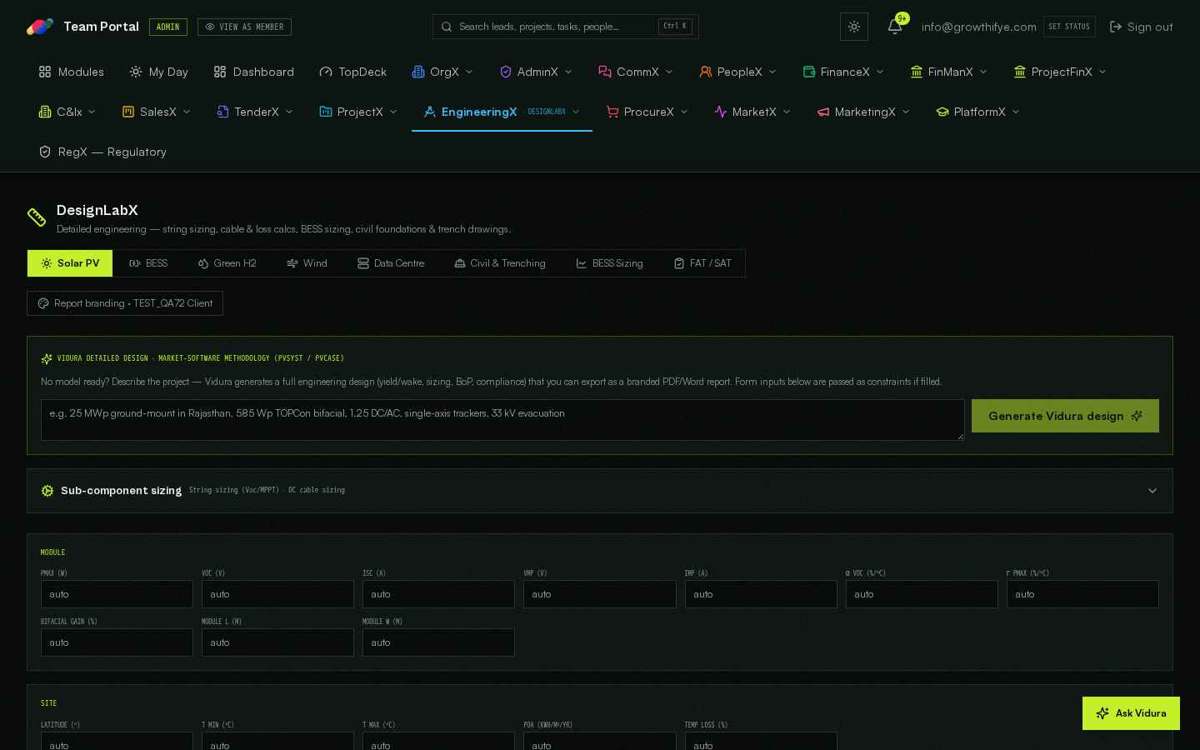Open Report branding TEST_QA72 Client
Viewport: 1200px width, 750px height.
click(125, 303)
